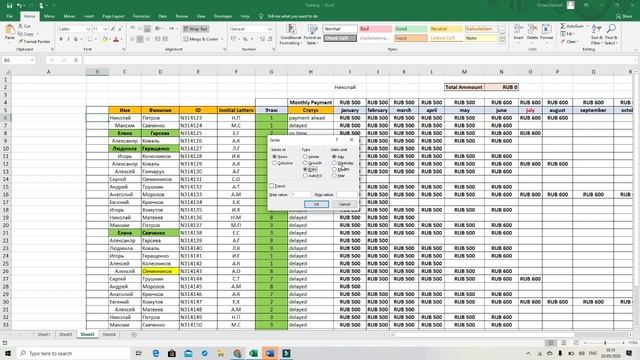This screenshot has width=640, height=360.
Task: Click the AutoSum sigma icon
Action: point(563,26)
